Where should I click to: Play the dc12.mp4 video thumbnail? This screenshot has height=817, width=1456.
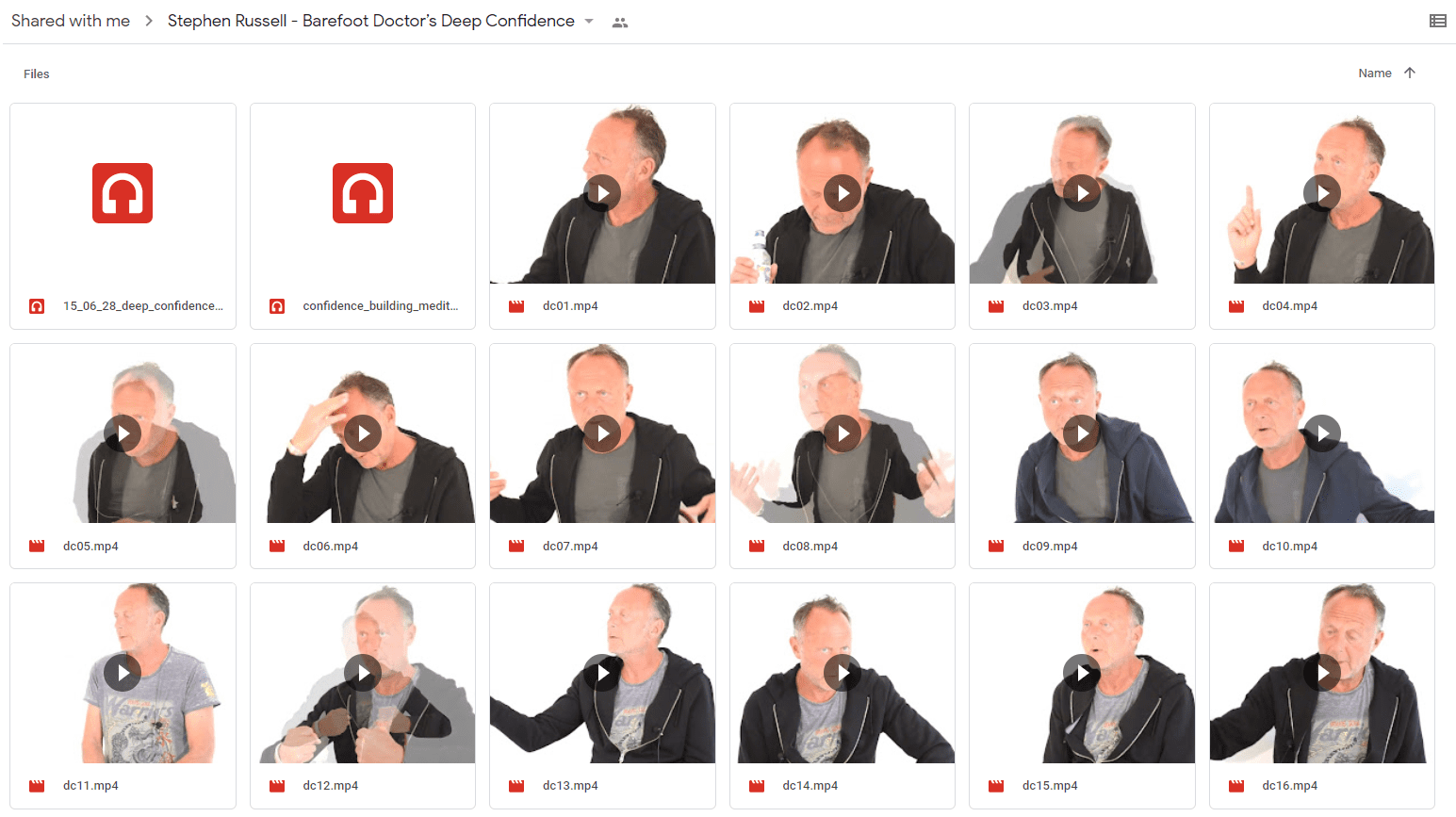pos(363,673)
